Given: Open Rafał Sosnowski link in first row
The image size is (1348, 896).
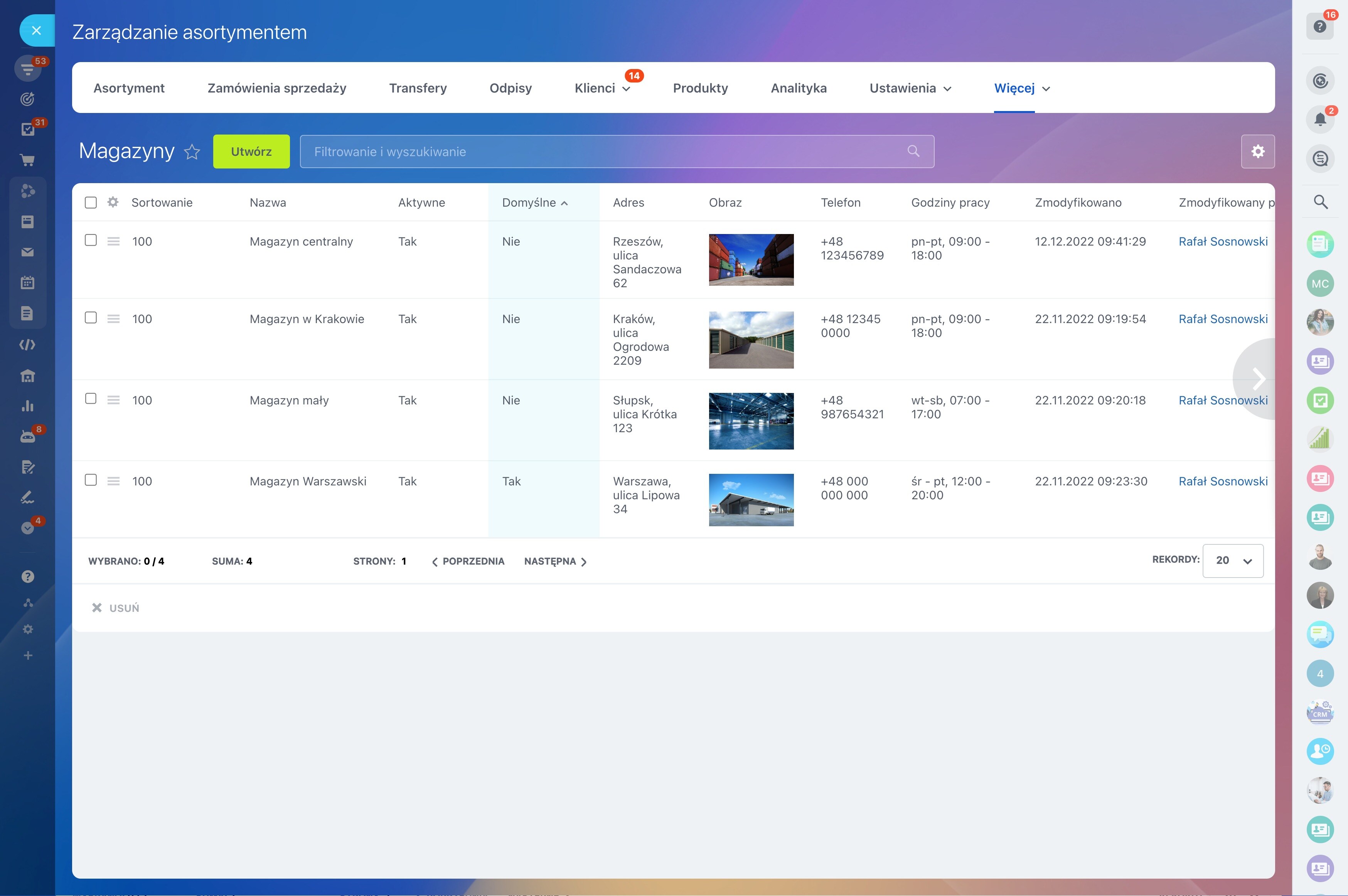Looking at the screenshot, I should (1223, 241).
